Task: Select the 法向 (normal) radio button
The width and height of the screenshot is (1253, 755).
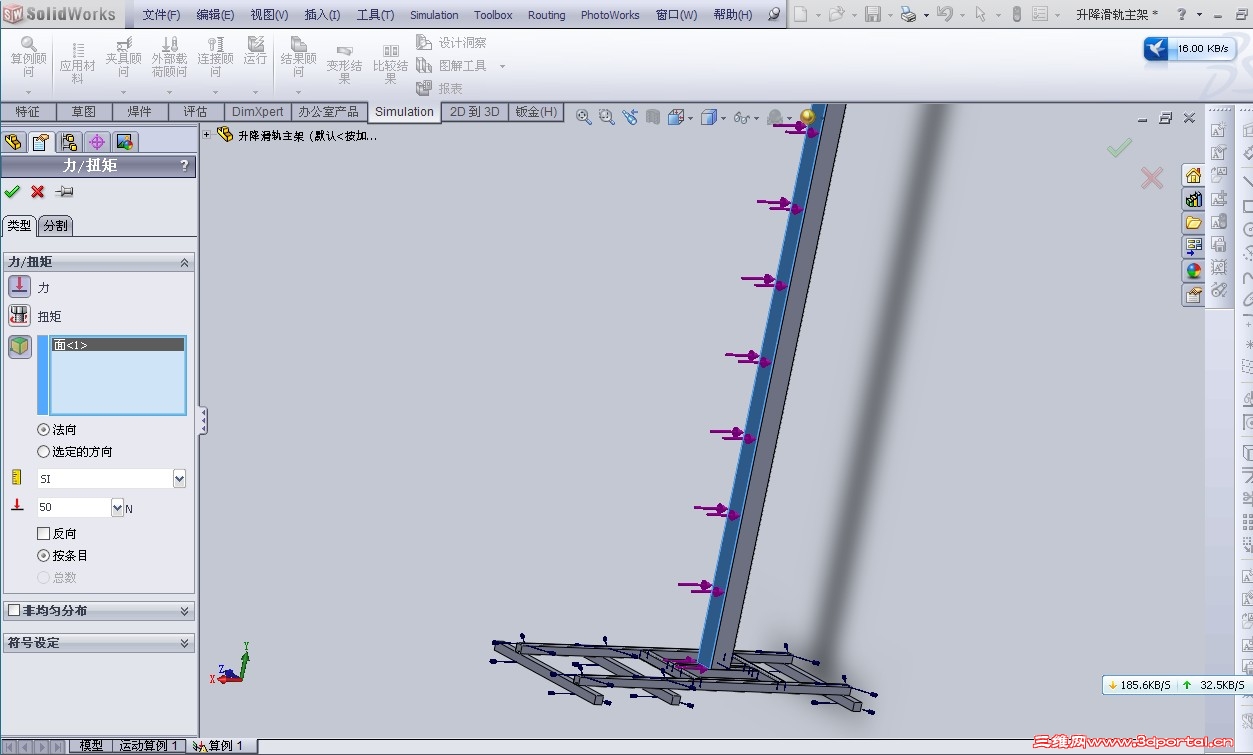Action: [x=43, y=429]
